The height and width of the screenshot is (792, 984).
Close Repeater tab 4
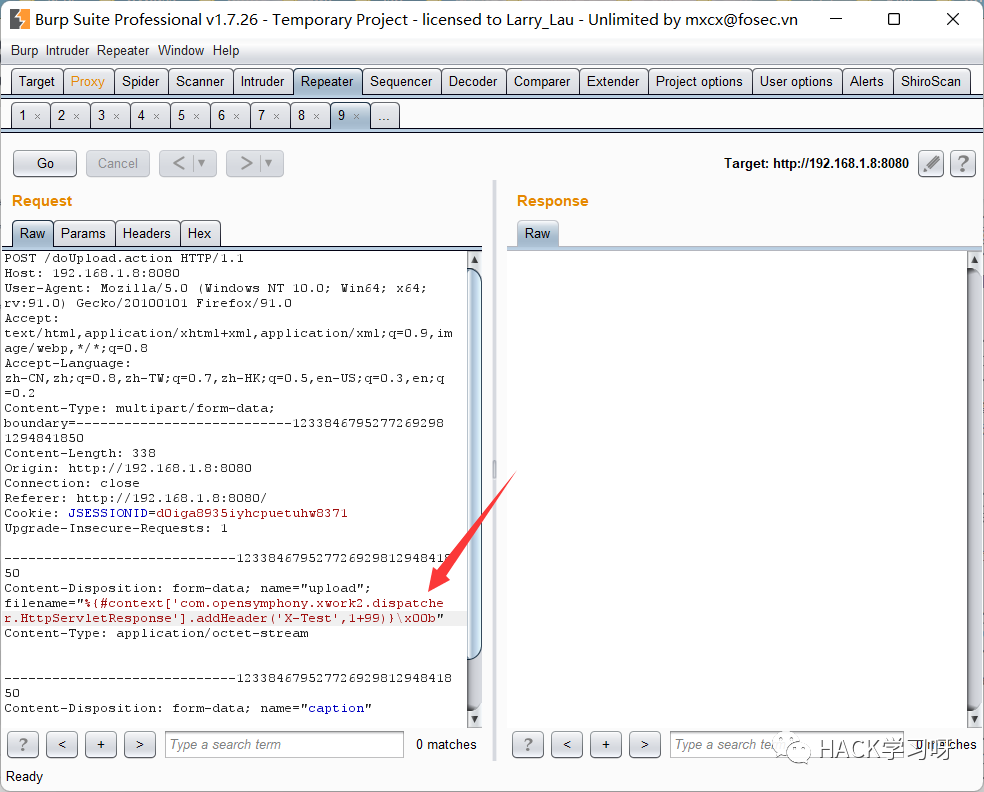tap(157, 116)
